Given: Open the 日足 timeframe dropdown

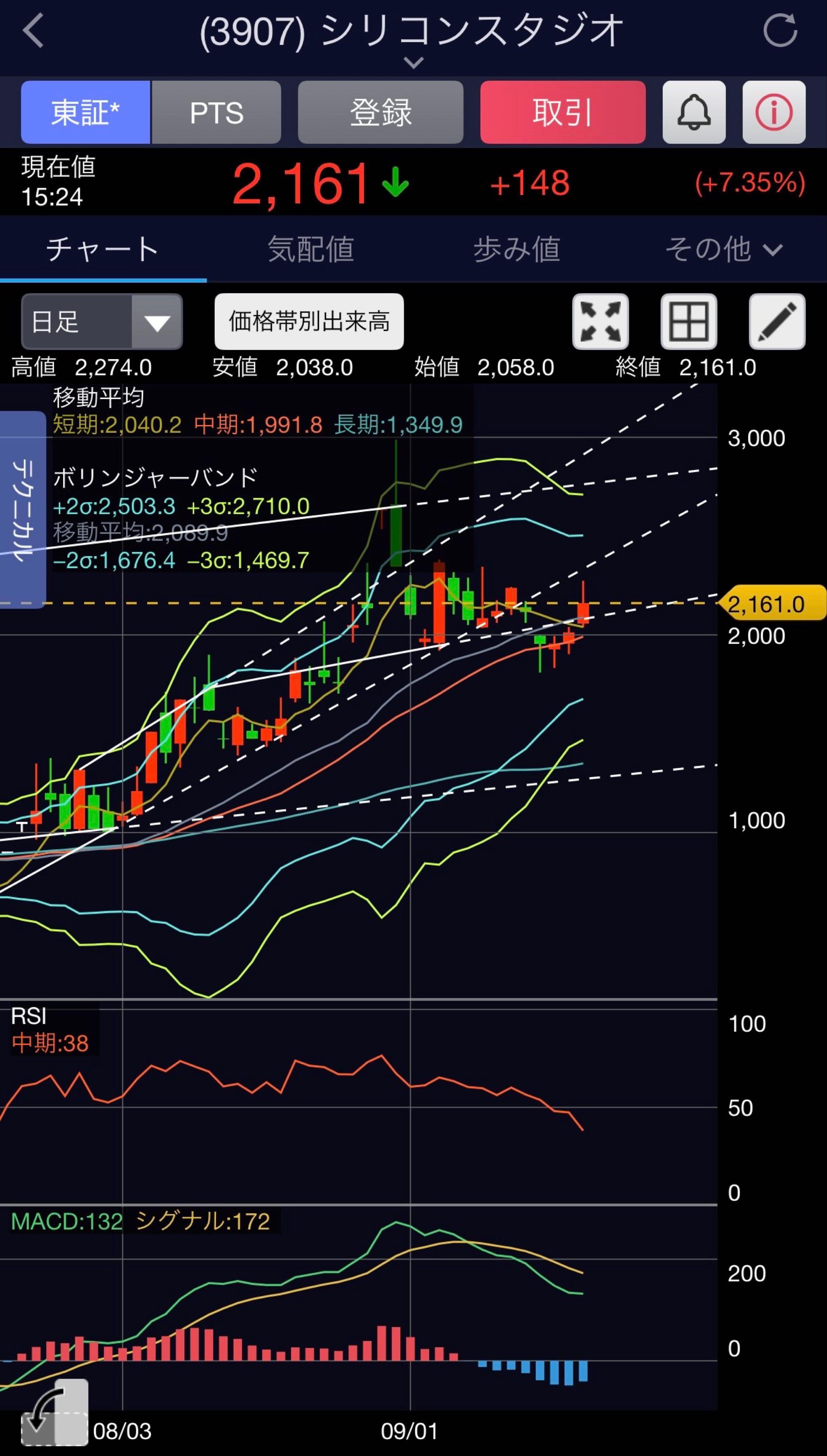Looking at the screenshot, I should tap(102, 322).
